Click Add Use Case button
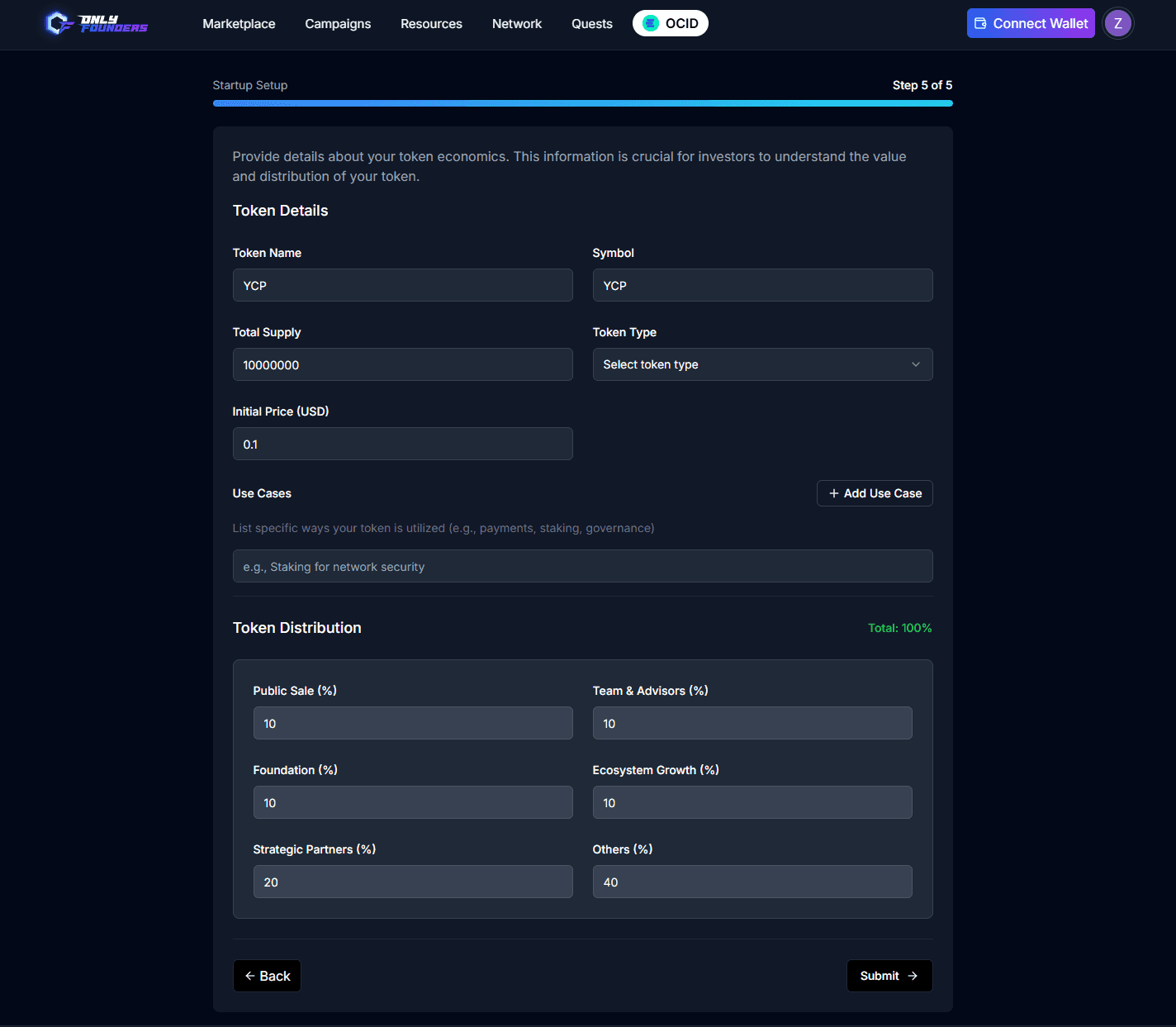 [x=875, y=493]
